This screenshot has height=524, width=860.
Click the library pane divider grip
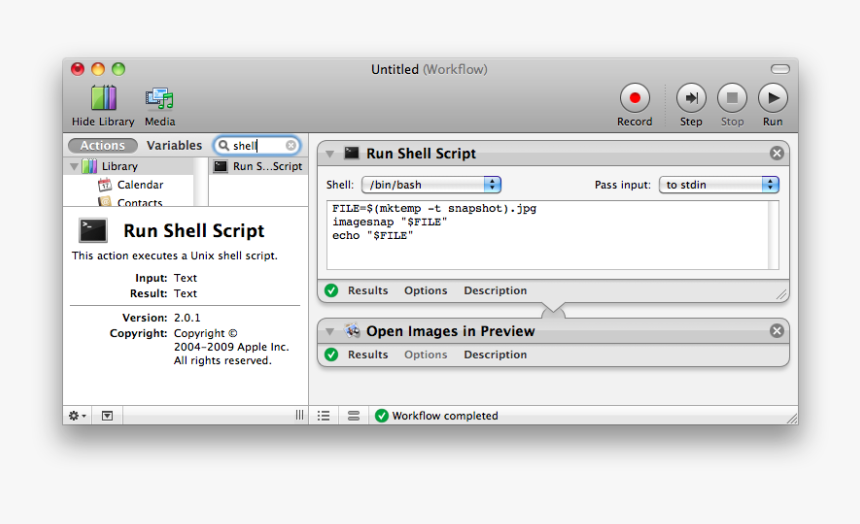(x=299, y=415)
